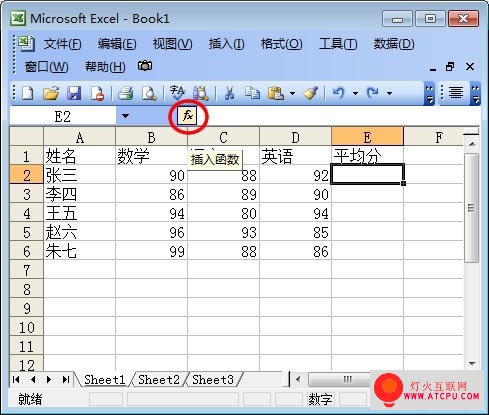This screenshot has width=489, height=415.
Task: Print with the printer icon
Action: click(x=126, y=93)
